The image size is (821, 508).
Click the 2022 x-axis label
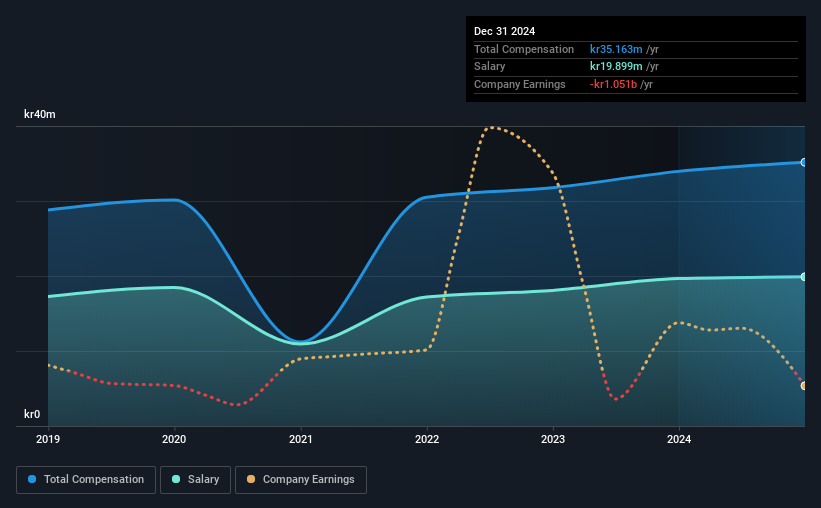pyautogui.click(x=427, y=439)
